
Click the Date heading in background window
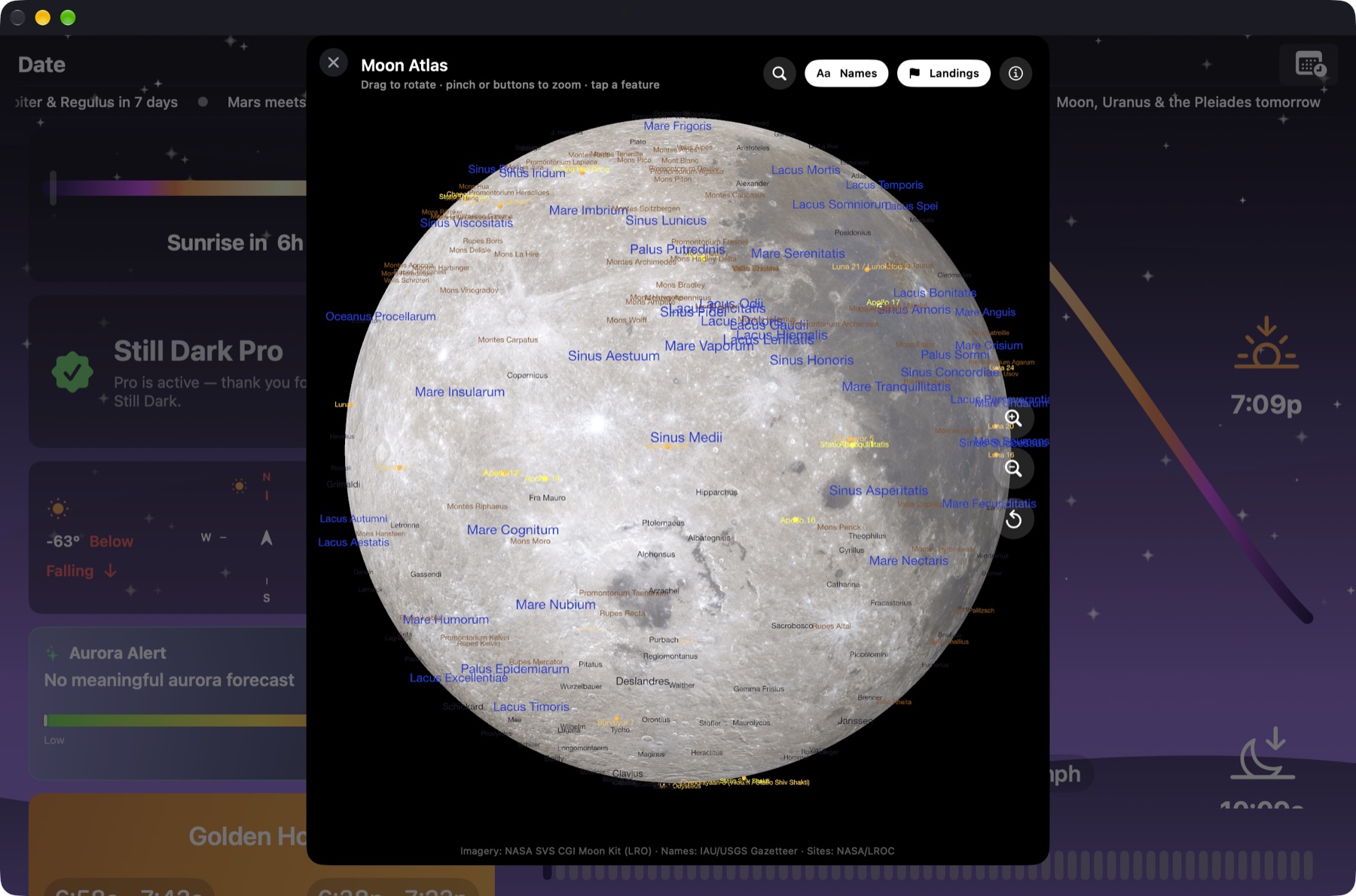[x=42, y=65]
